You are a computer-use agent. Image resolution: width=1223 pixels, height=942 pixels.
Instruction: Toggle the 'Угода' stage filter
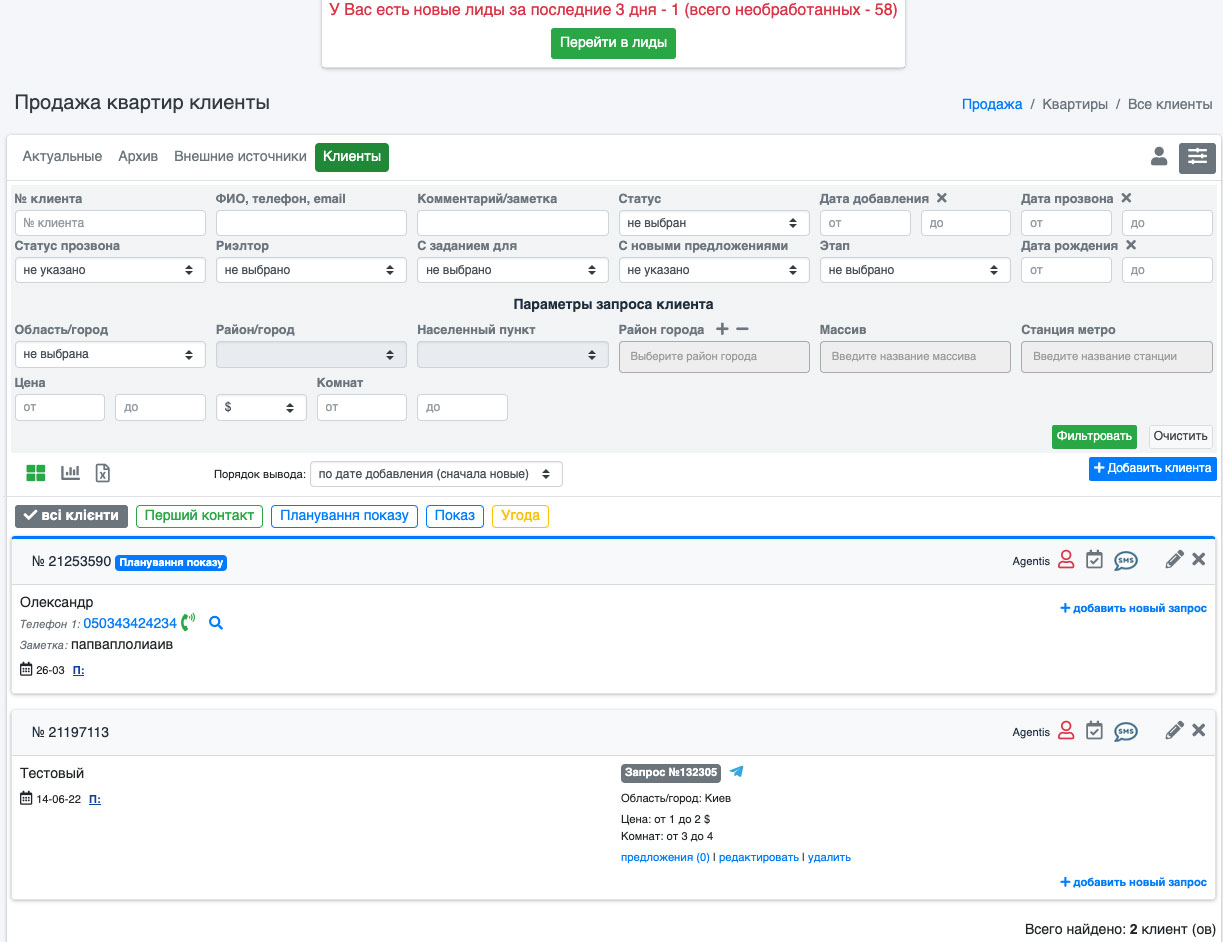[x=520, y=516]
